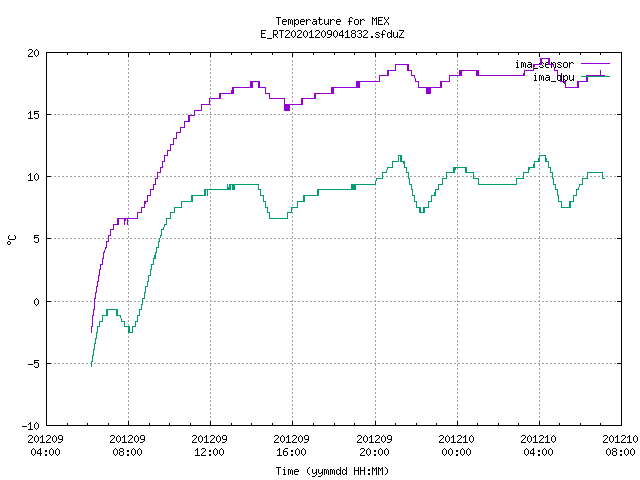
Task: Click the °C y-axis unit label
Action: pos(11,240)
